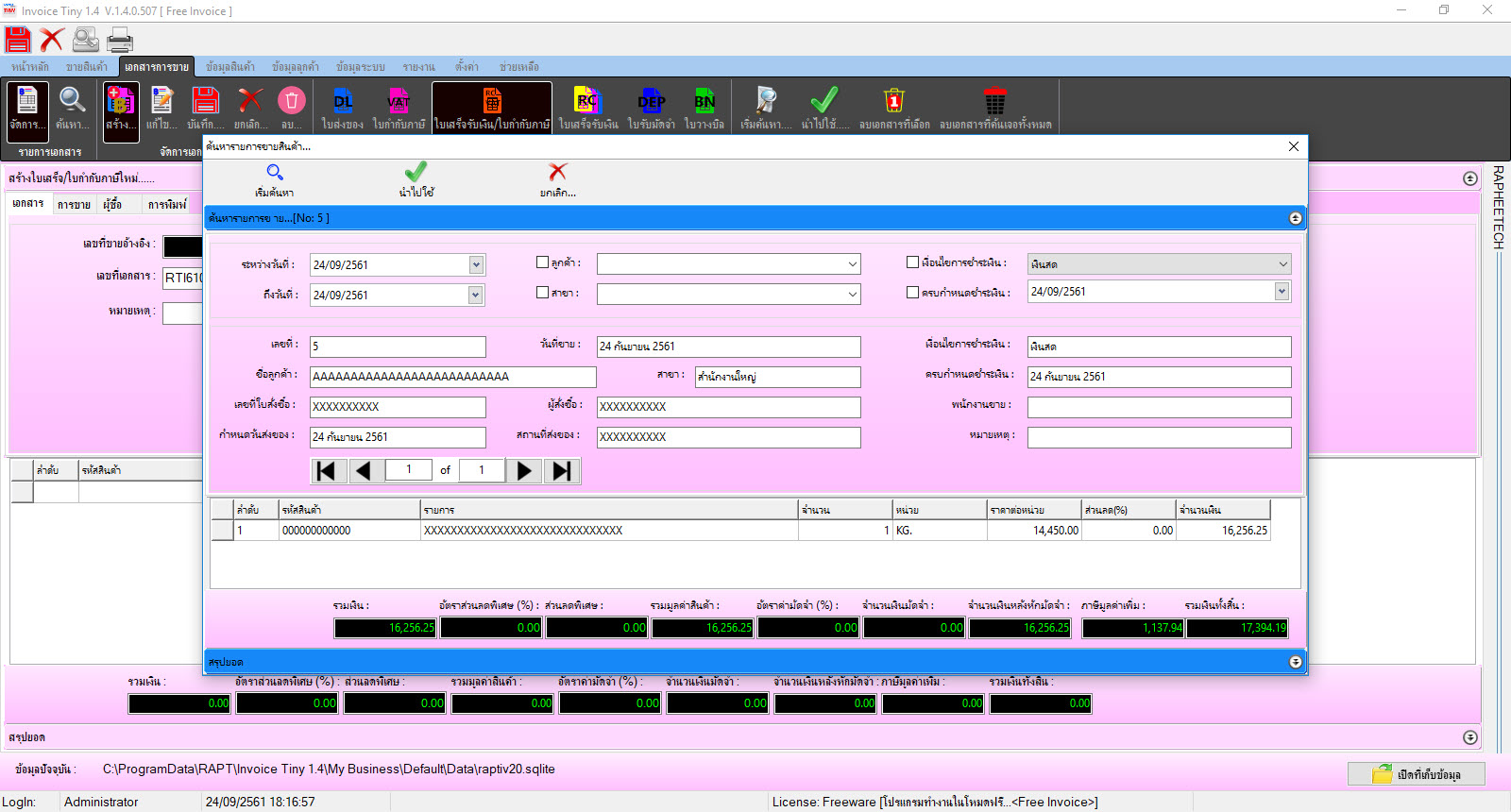Enable the ลูกค้า filter checkbox
Viewport: 1511px width, 812px height.
coord(542,262)
